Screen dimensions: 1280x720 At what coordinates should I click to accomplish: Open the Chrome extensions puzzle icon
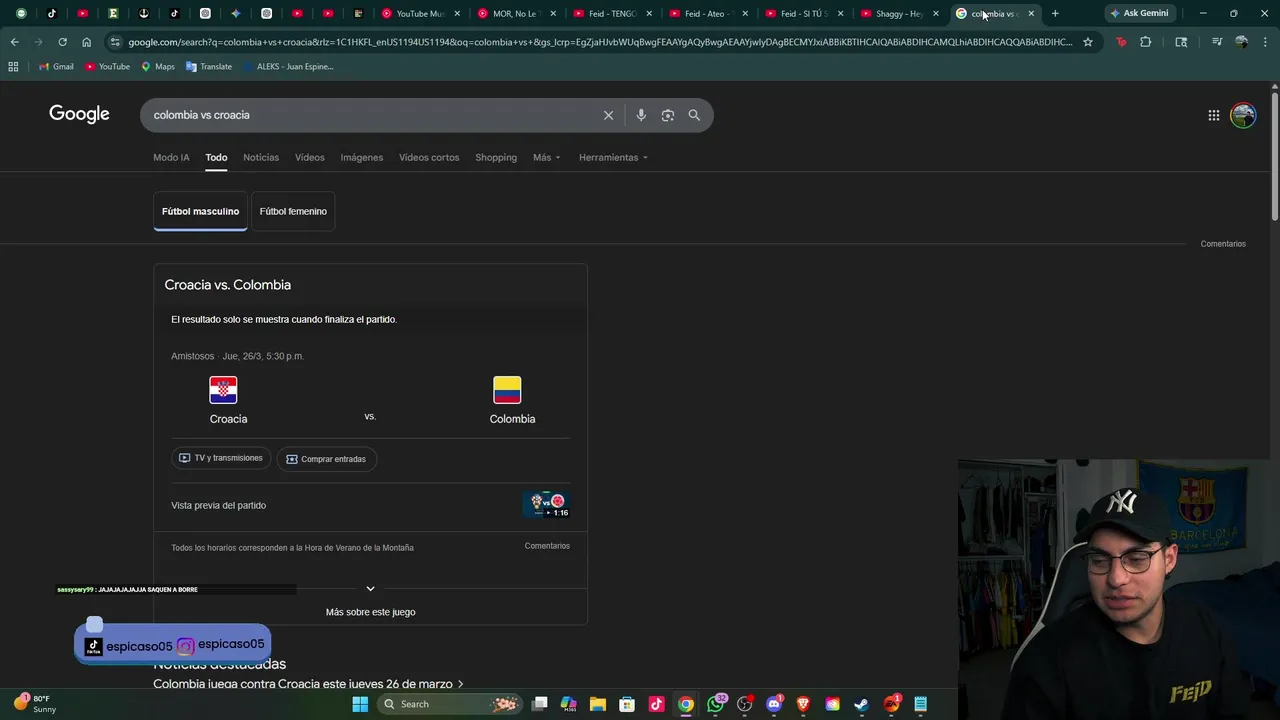tap(1145, 42)
